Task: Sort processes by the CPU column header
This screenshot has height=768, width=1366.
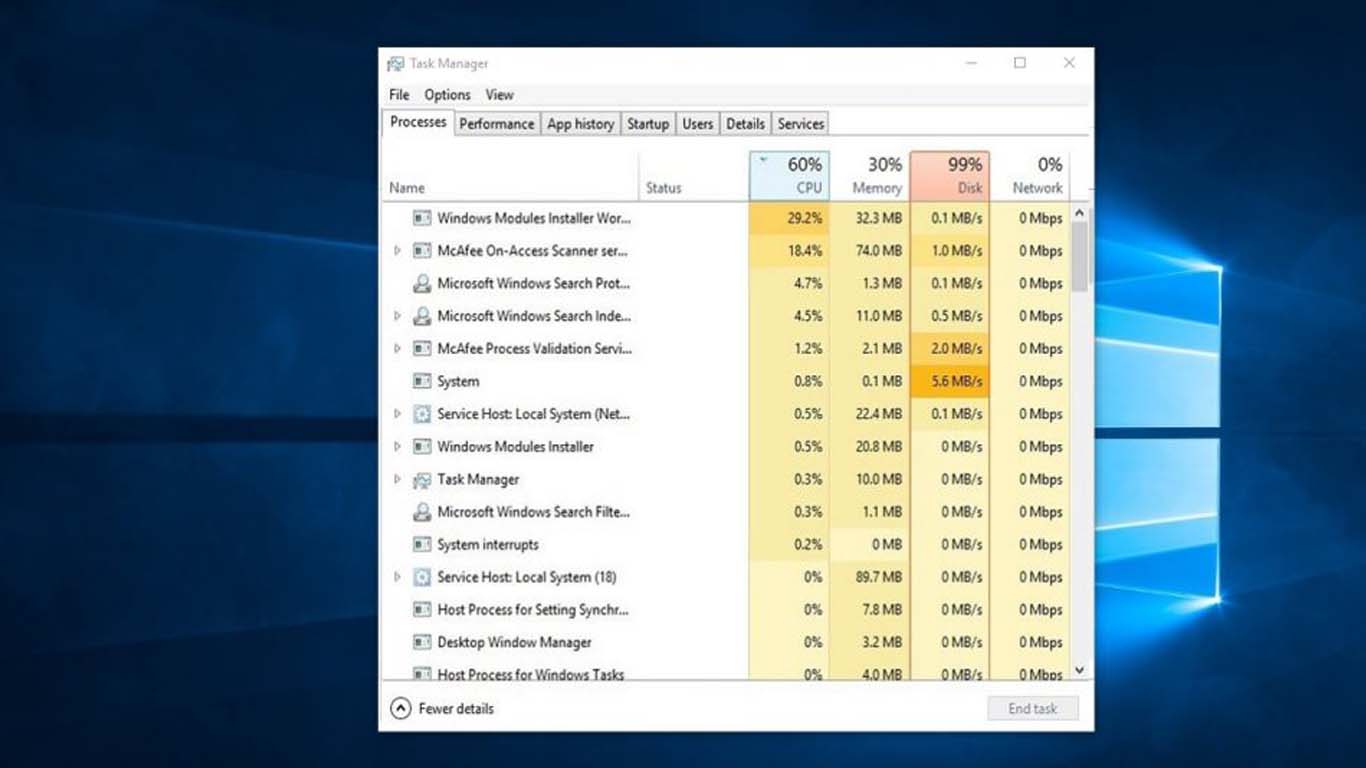Action: (790, 174)
